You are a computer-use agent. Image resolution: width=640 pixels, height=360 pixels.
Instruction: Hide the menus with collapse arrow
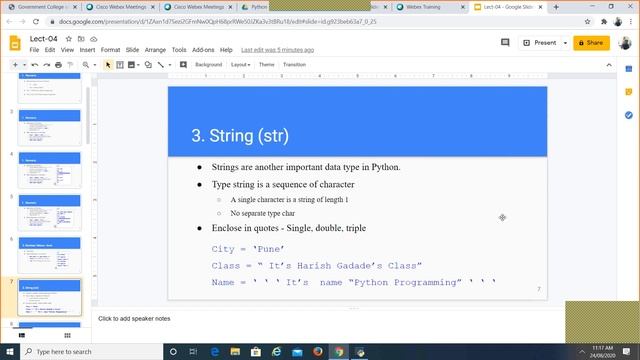609,65
